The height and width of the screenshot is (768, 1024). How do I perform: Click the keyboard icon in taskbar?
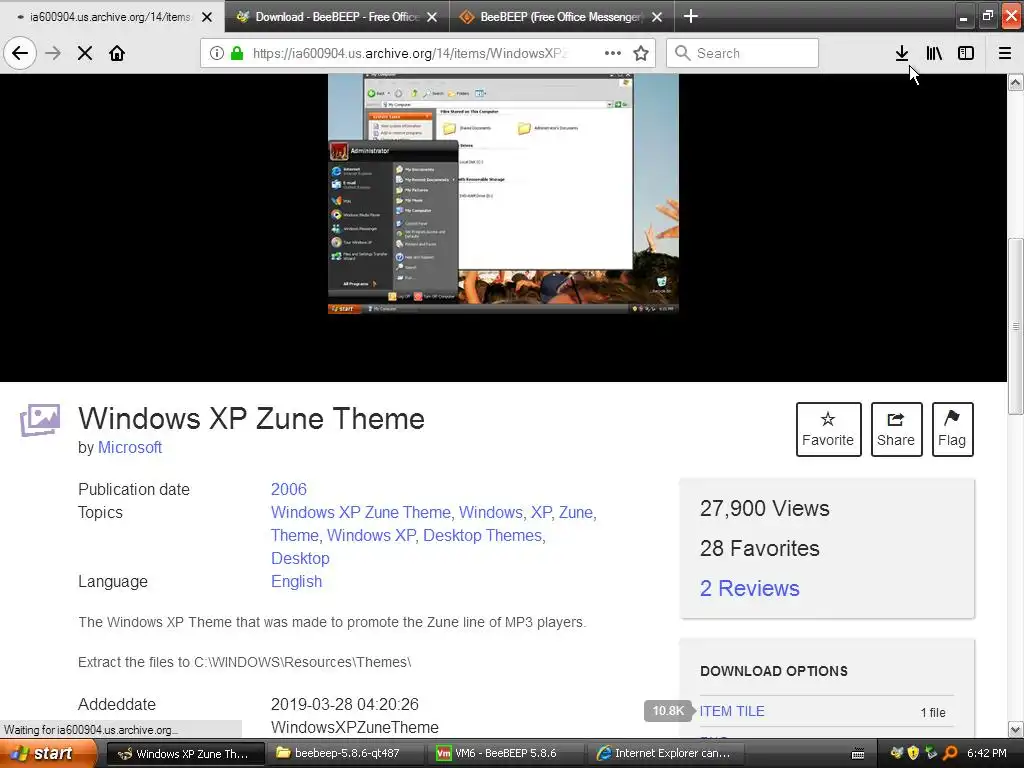pos(858,754)
